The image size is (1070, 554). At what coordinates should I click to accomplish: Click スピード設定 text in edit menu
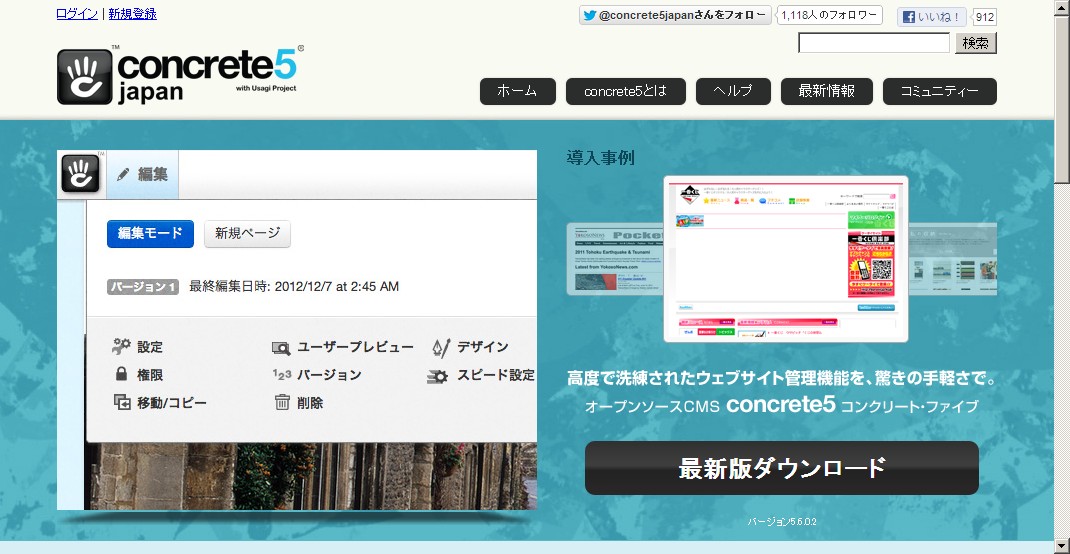click(495, 375)
